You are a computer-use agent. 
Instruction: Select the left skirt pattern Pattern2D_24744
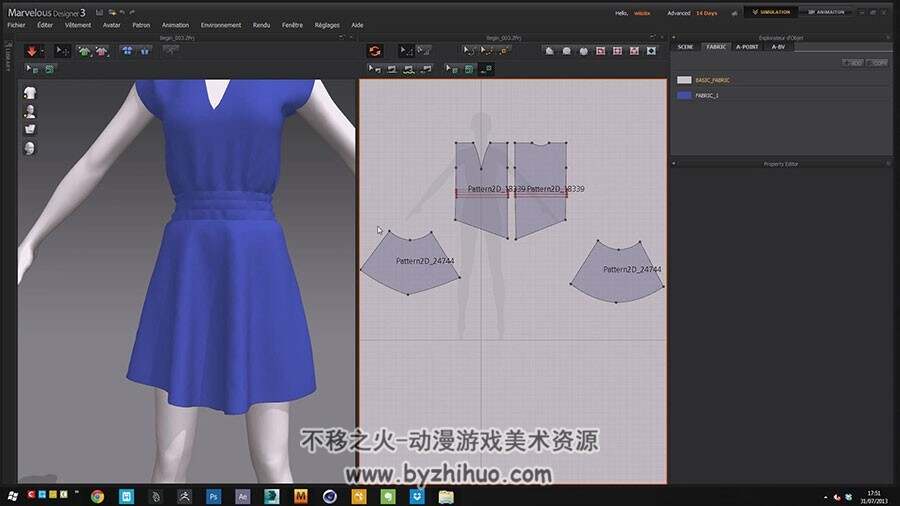tap(410, 263)
